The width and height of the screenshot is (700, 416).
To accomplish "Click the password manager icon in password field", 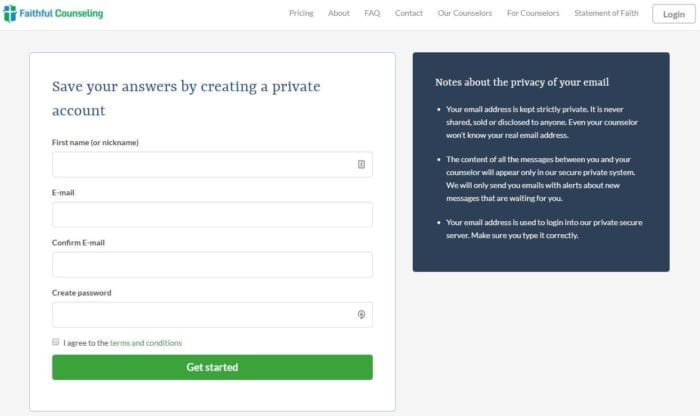I will click(361, 315).
